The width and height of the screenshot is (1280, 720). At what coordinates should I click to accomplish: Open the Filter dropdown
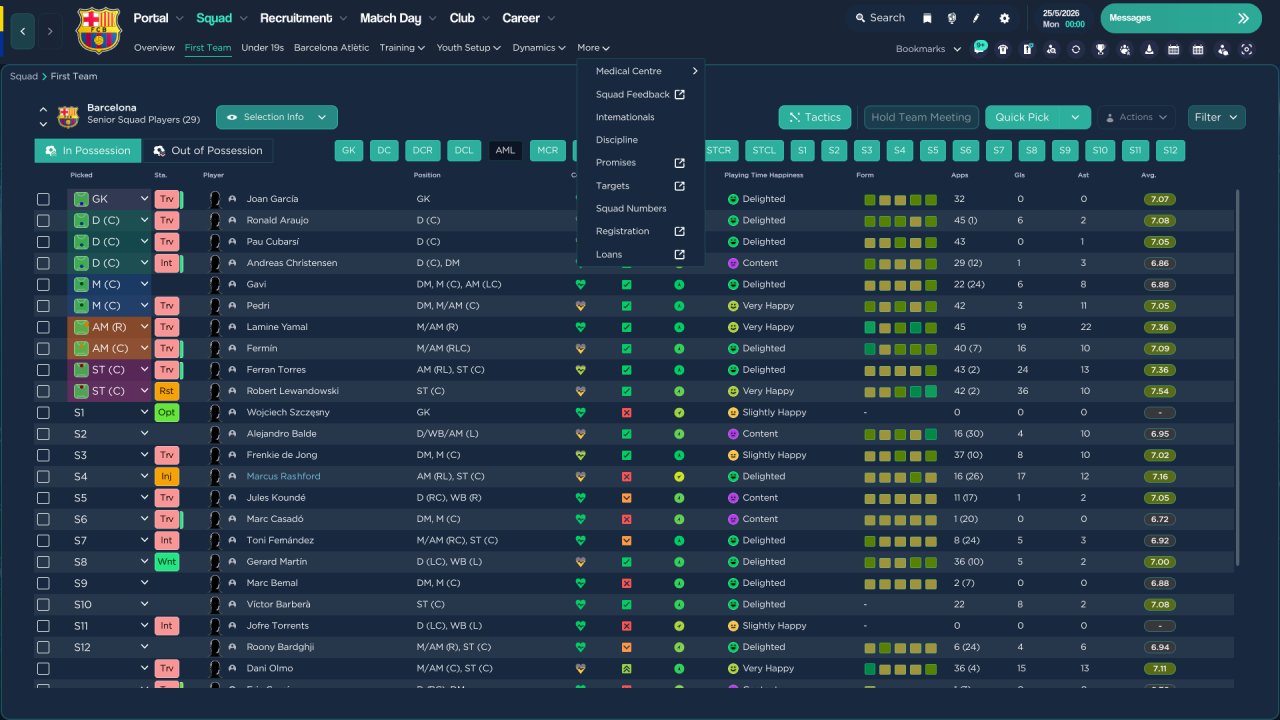pos(1216,117)
